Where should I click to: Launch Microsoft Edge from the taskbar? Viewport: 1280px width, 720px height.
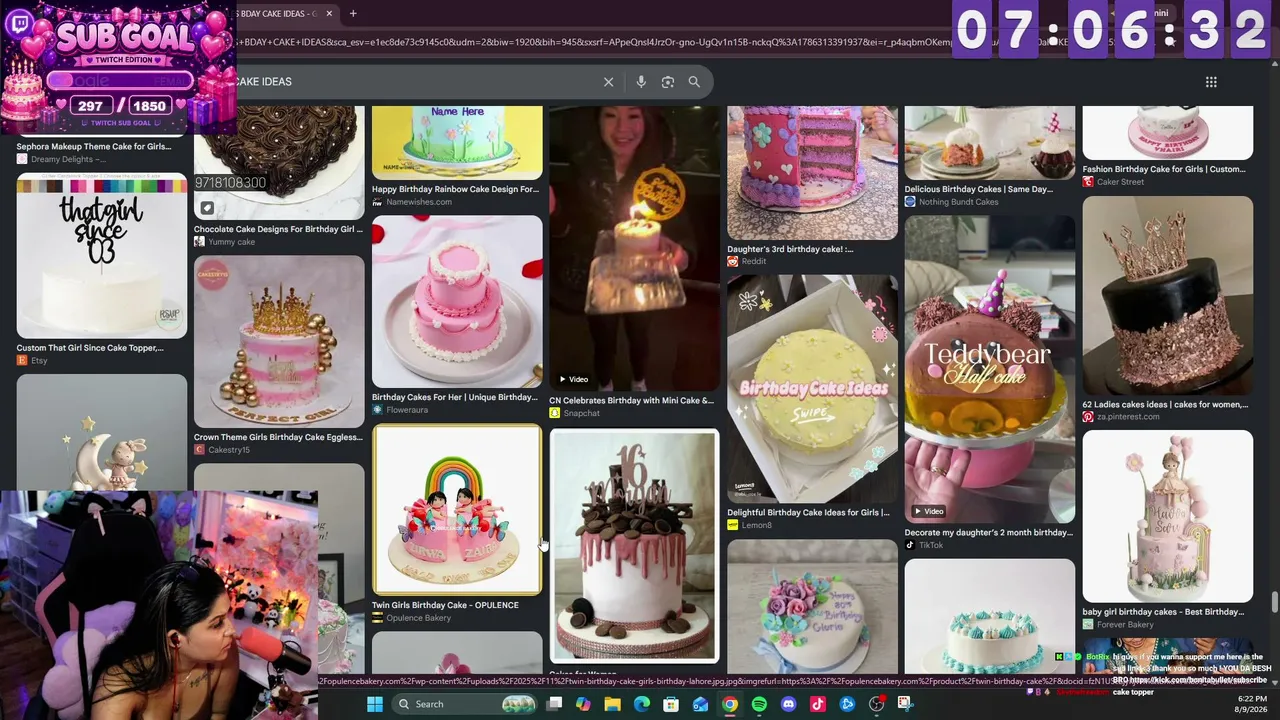642,704
